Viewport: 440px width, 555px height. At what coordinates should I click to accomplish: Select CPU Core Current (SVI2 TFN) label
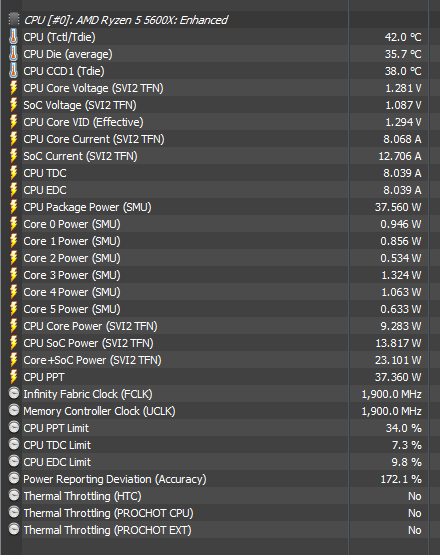94,139
